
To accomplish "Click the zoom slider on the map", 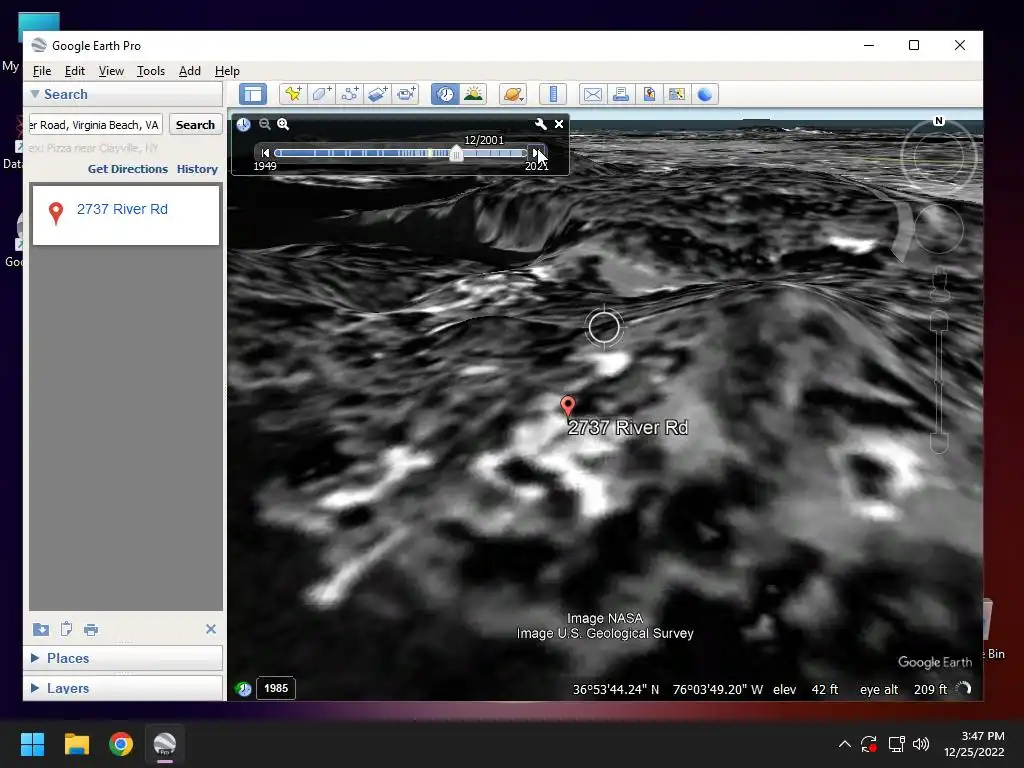I will click(x=939, y=383).
